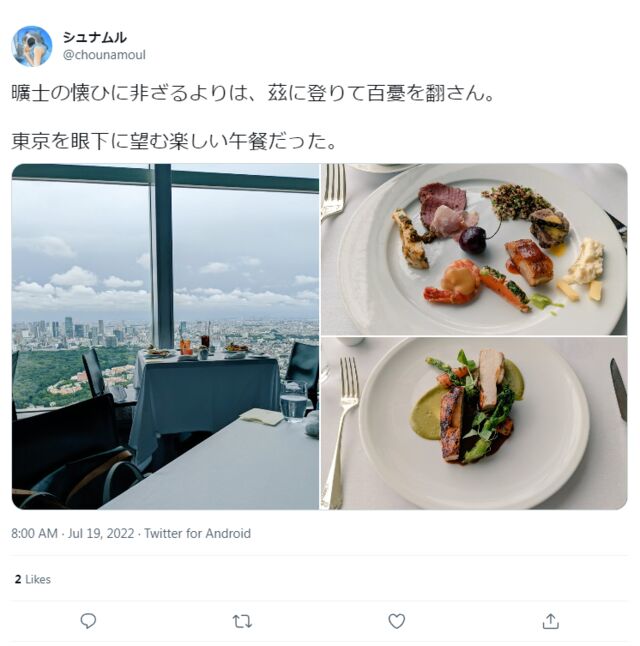Open the grilled chicken dish photo

tap(474, 423)
